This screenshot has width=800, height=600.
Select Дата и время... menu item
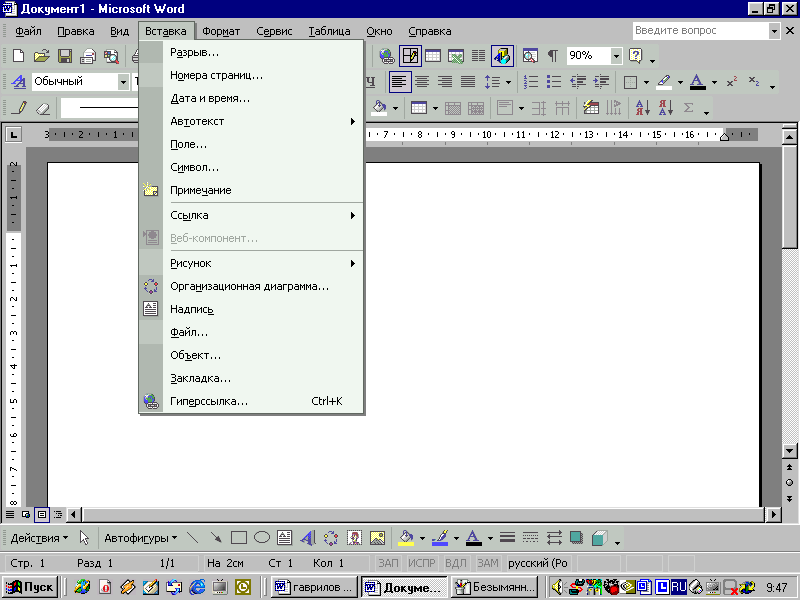click(252, 98)
